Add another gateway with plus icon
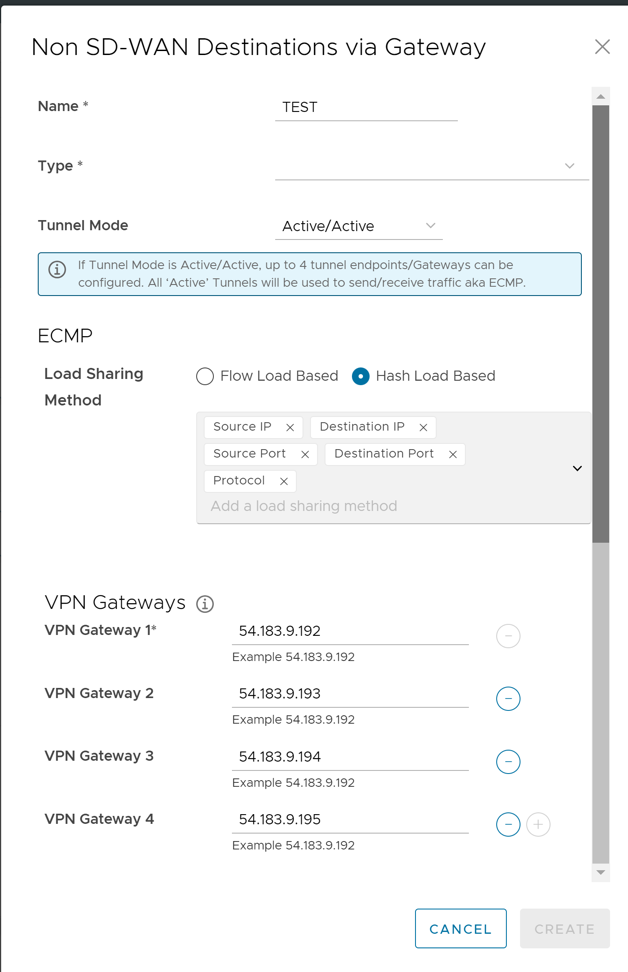This screenshot has height=972, width=628. point(538,825)
